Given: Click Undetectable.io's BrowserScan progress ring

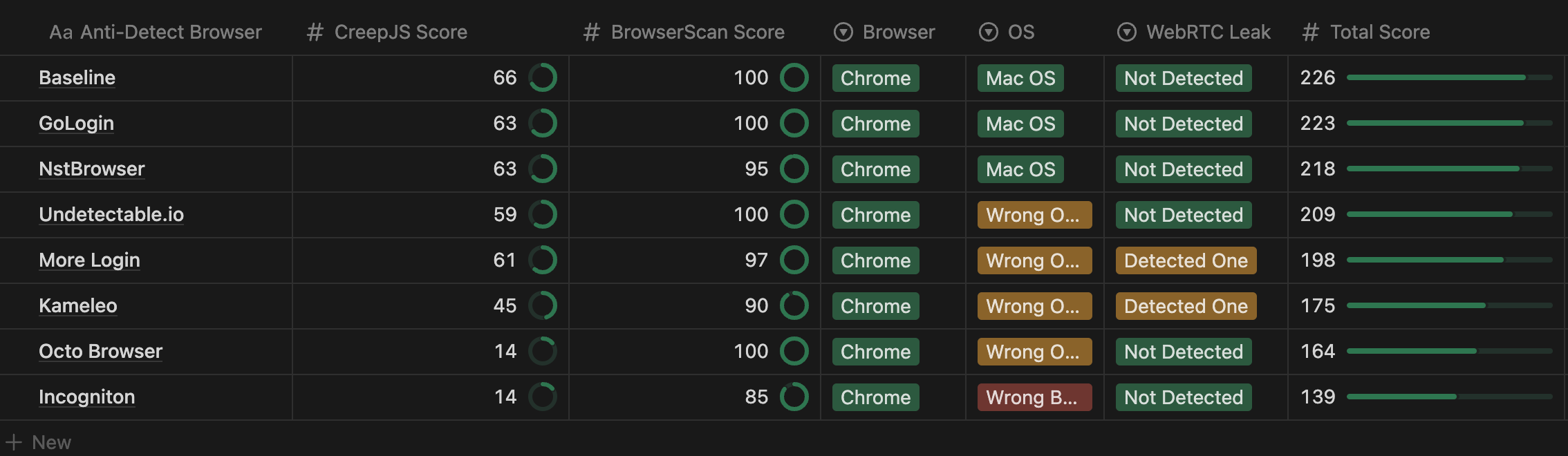Looking at the screenshot, I should pyautogui.click(x=794, y=214).
